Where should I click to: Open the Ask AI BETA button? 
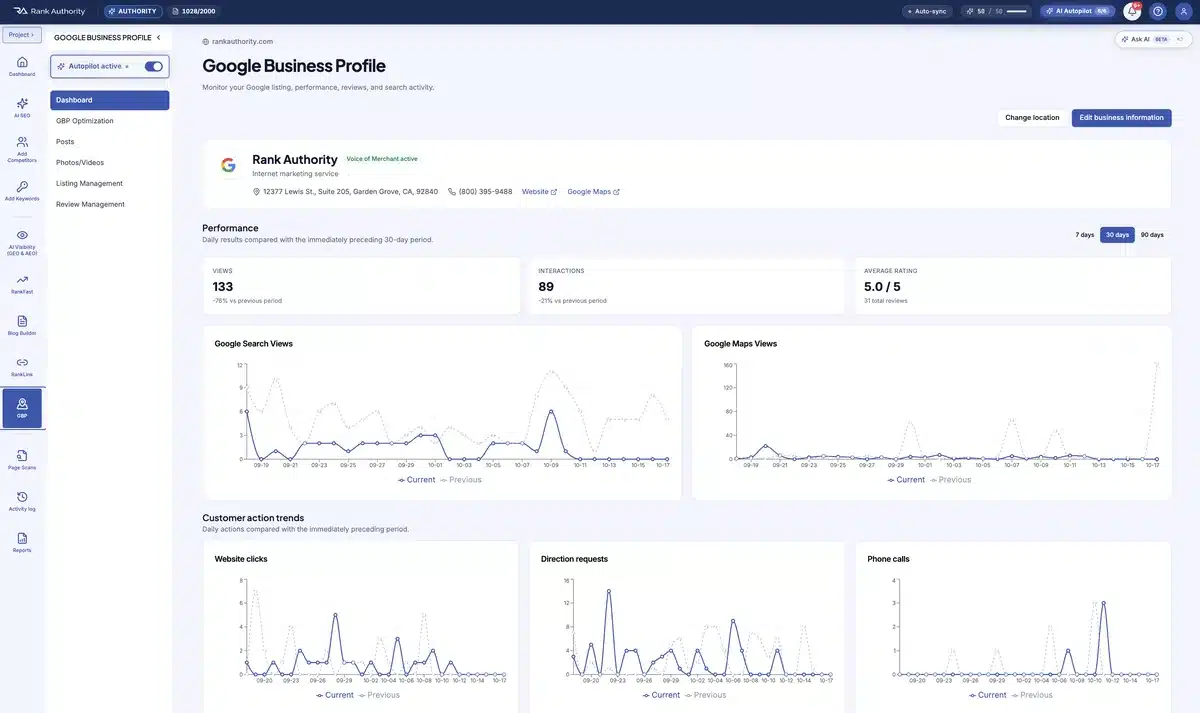[1155, 39]
